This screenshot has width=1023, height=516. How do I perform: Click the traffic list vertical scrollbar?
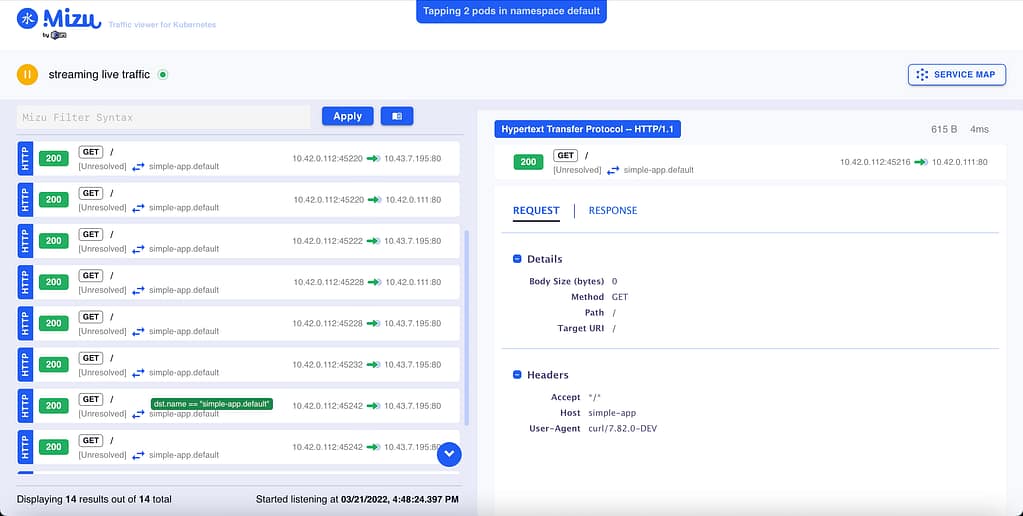click(x=465, y=300)
